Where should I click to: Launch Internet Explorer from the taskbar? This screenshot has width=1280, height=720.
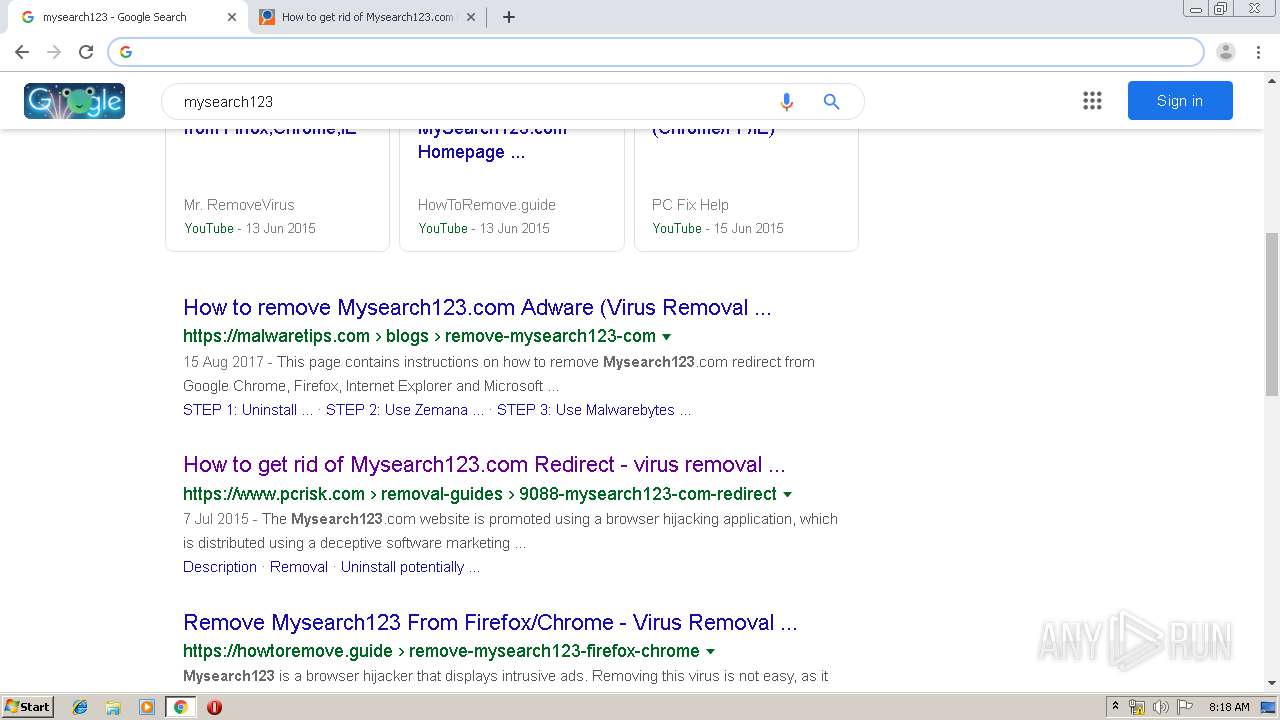point(80,707)
